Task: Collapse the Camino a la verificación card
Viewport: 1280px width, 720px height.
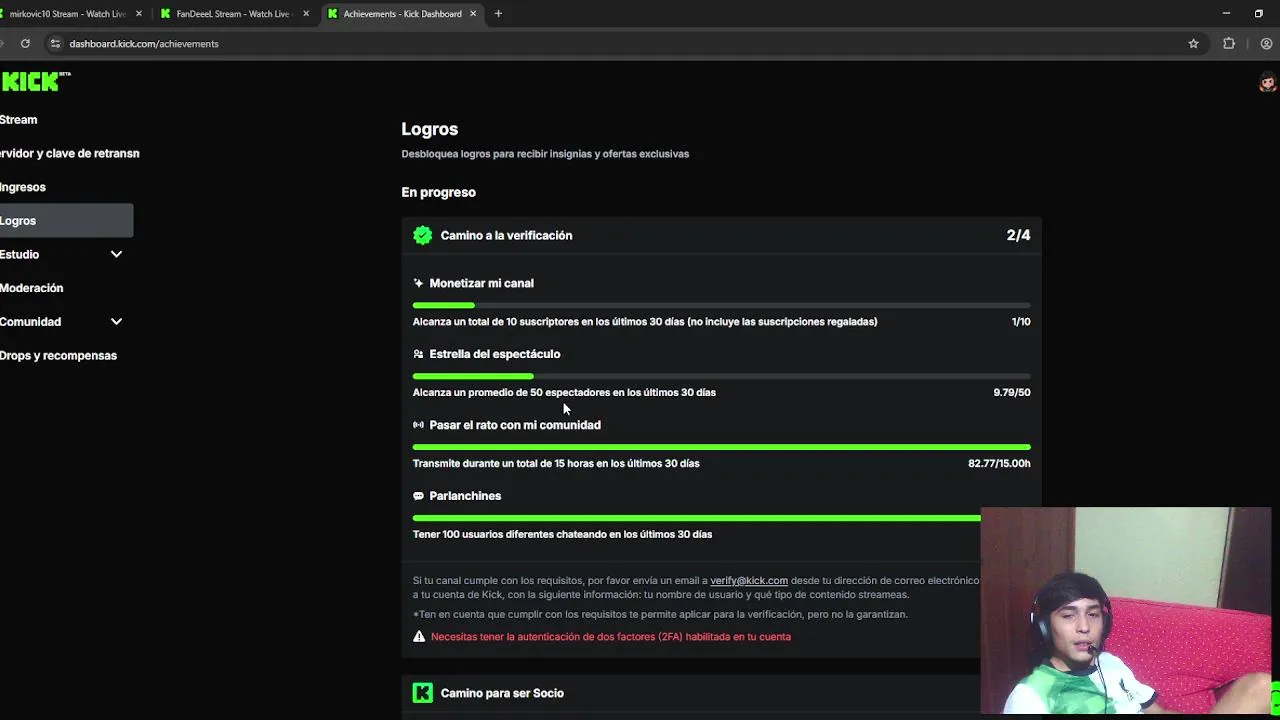Action: [x=721, y=235]
